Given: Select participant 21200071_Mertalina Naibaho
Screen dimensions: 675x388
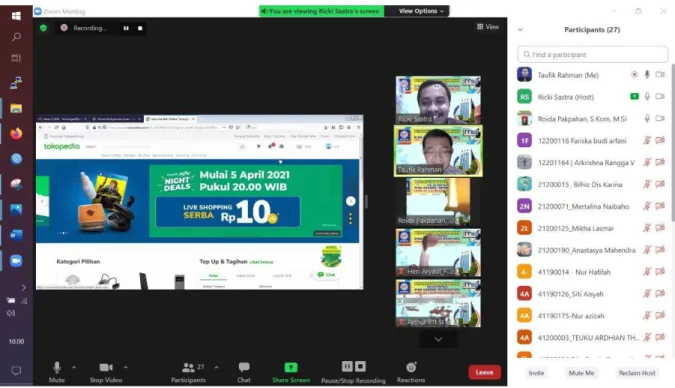Looking at the screenshot, I should [x=592, y=206].
